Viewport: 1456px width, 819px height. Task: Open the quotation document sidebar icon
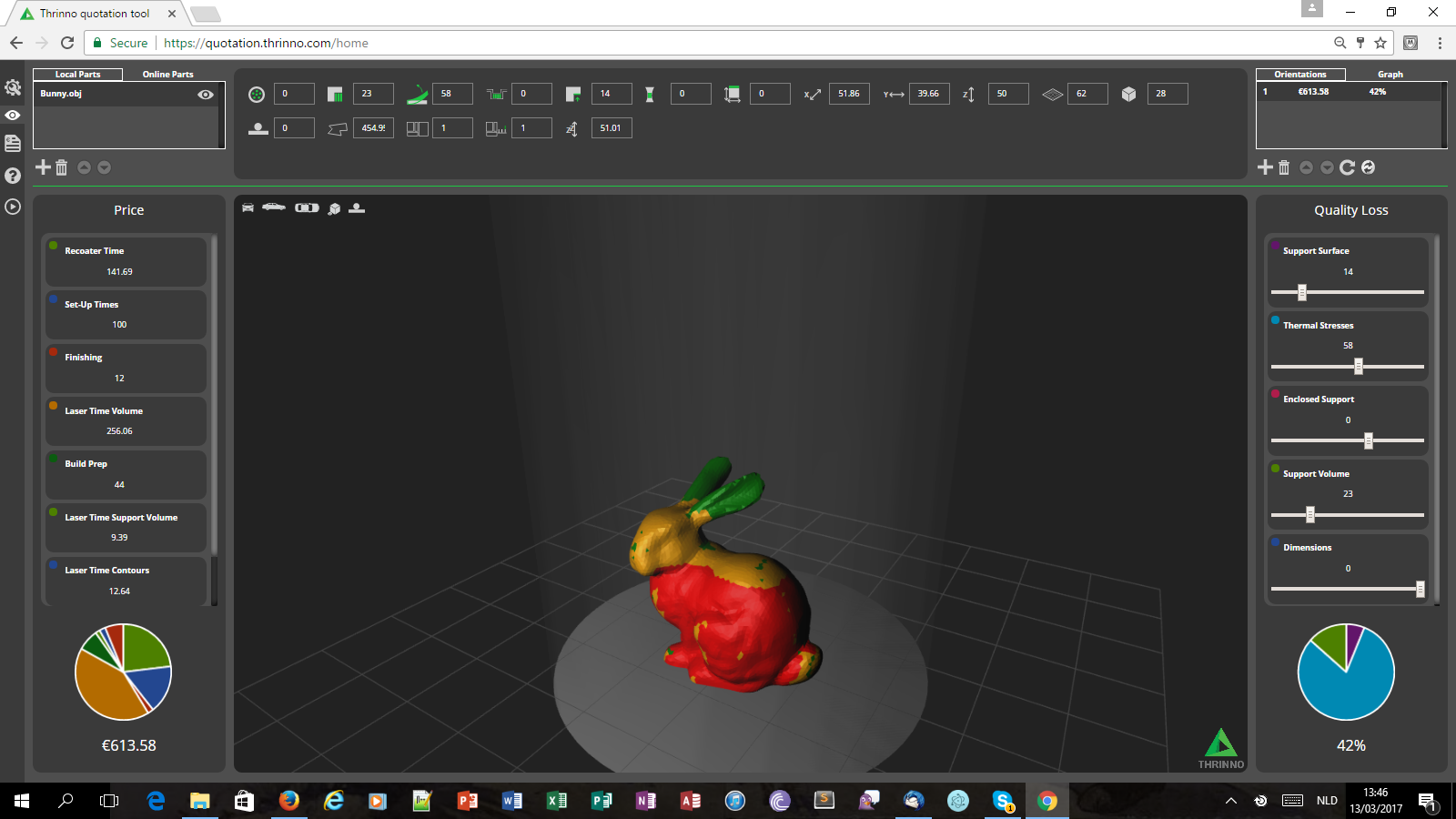coord(13,144)
